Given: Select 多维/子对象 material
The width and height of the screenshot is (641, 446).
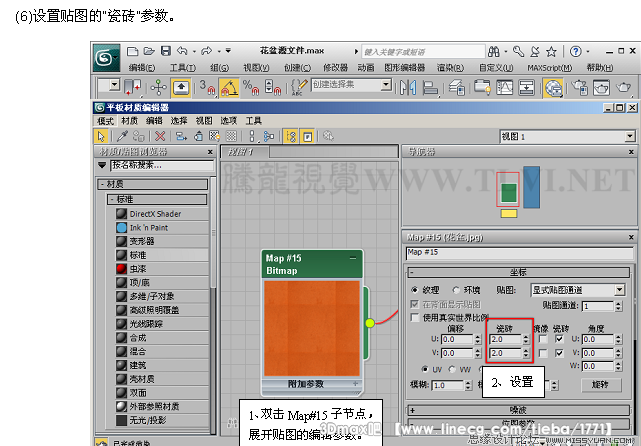Looking at the screenshot, I should click(162, 296).
